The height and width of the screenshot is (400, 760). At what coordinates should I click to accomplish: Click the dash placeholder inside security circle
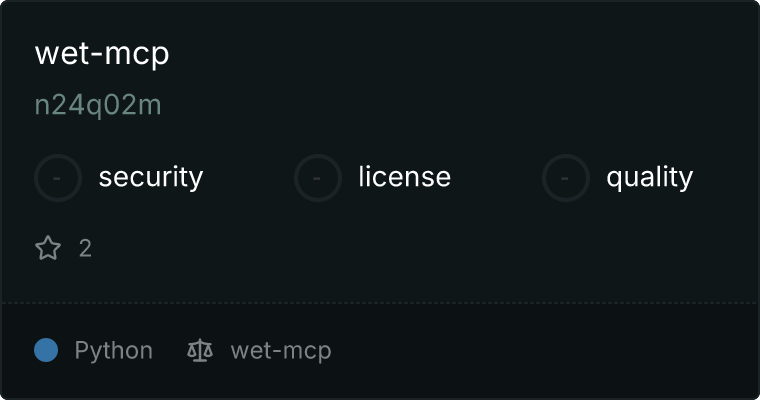(57, 178)
